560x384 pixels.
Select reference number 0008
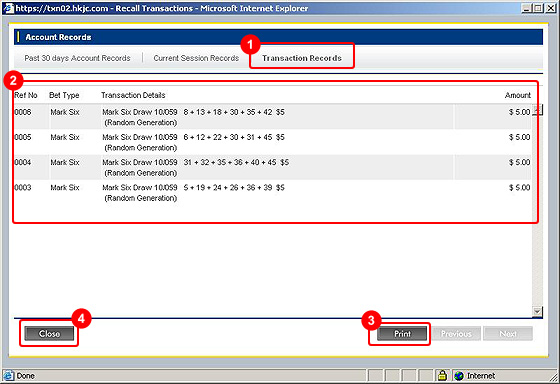pyautogui.click(x=23, y=112)
